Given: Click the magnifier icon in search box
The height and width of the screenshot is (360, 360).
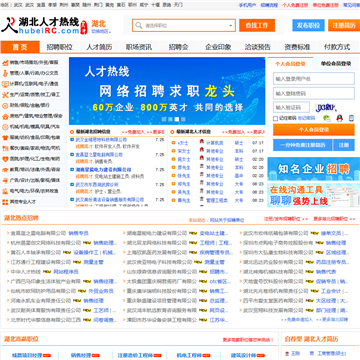Looking at the screenshot, I should click(138, 25).
